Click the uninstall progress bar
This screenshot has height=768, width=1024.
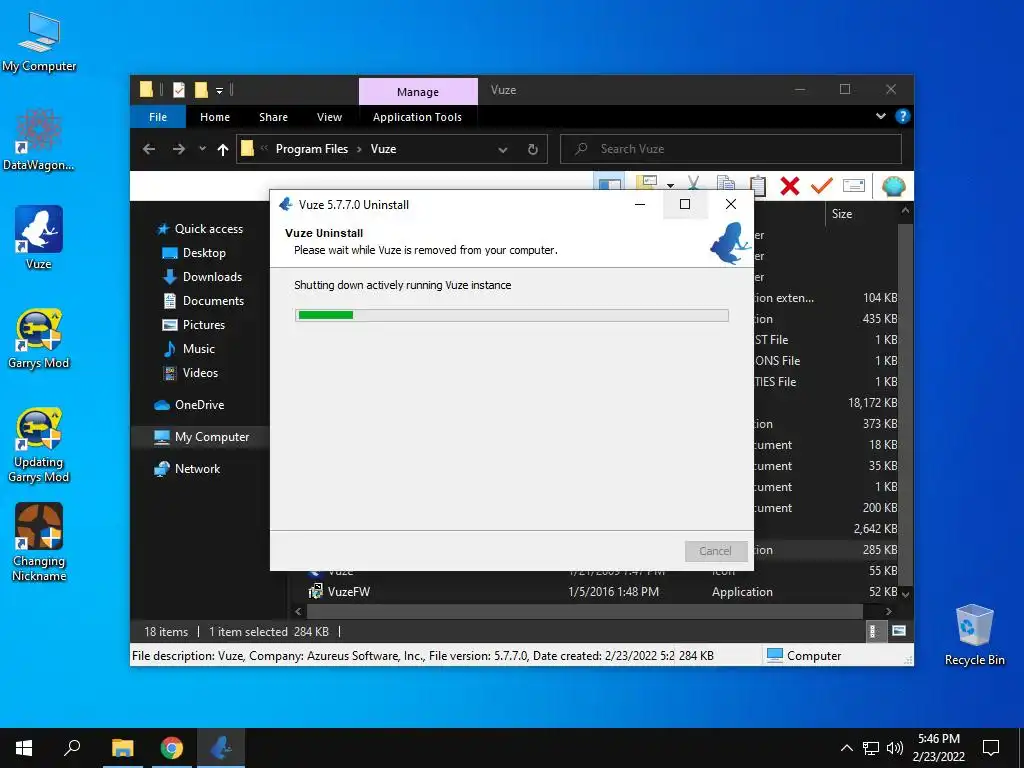(511, 315)
